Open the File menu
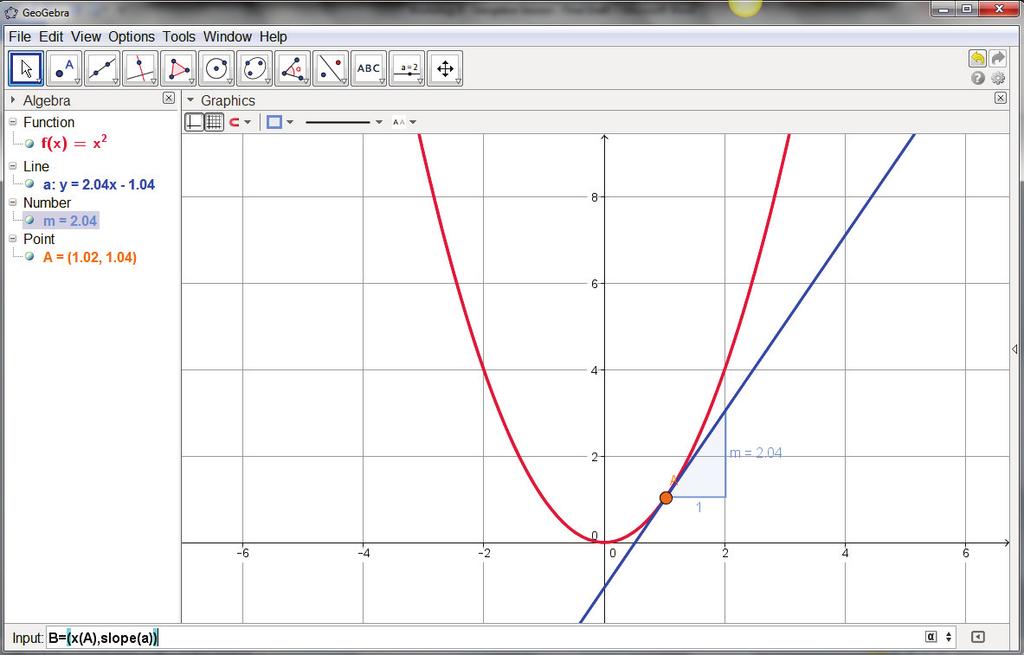1024x655 pixels. coord(20,37)
